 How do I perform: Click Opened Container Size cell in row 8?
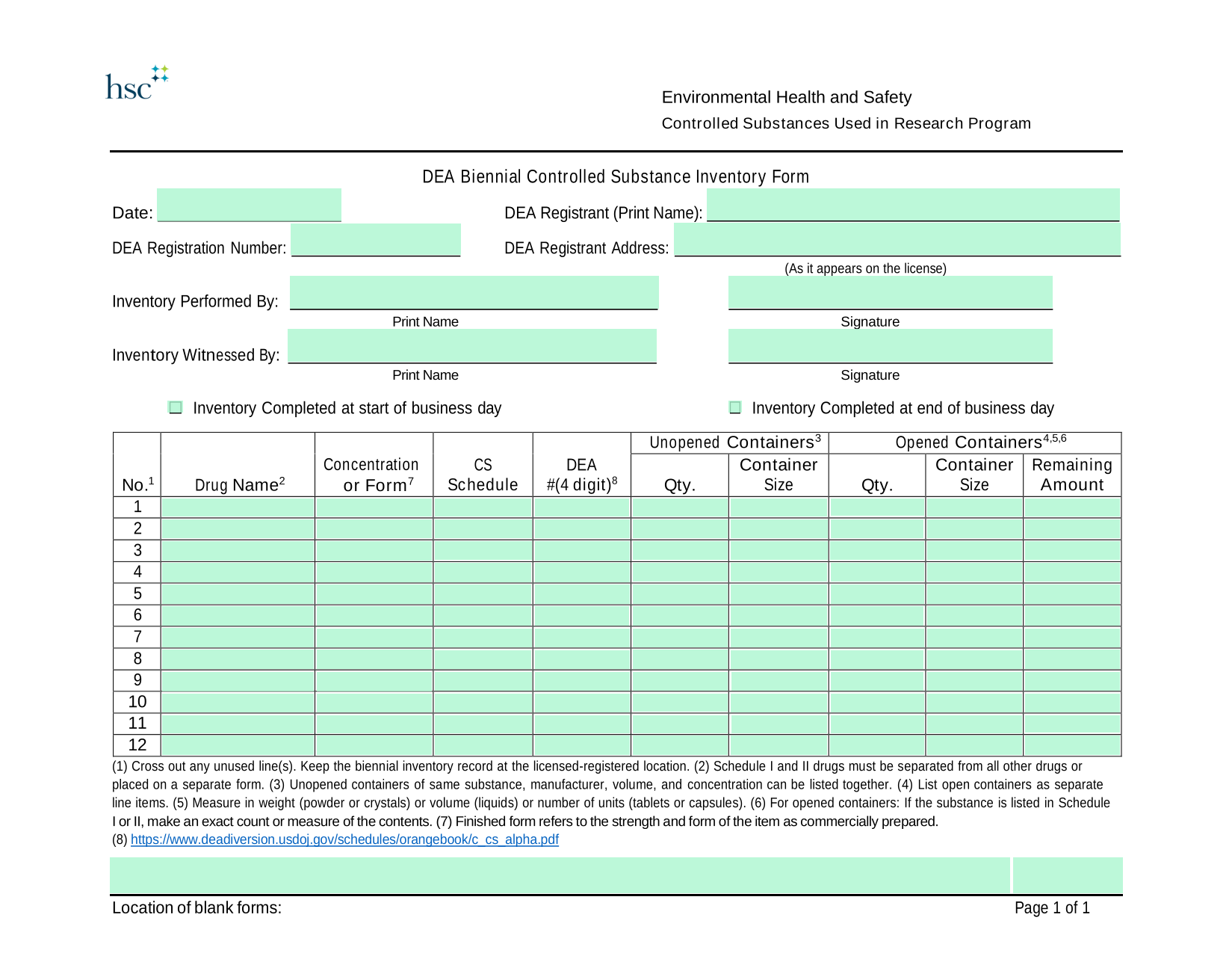974,659
